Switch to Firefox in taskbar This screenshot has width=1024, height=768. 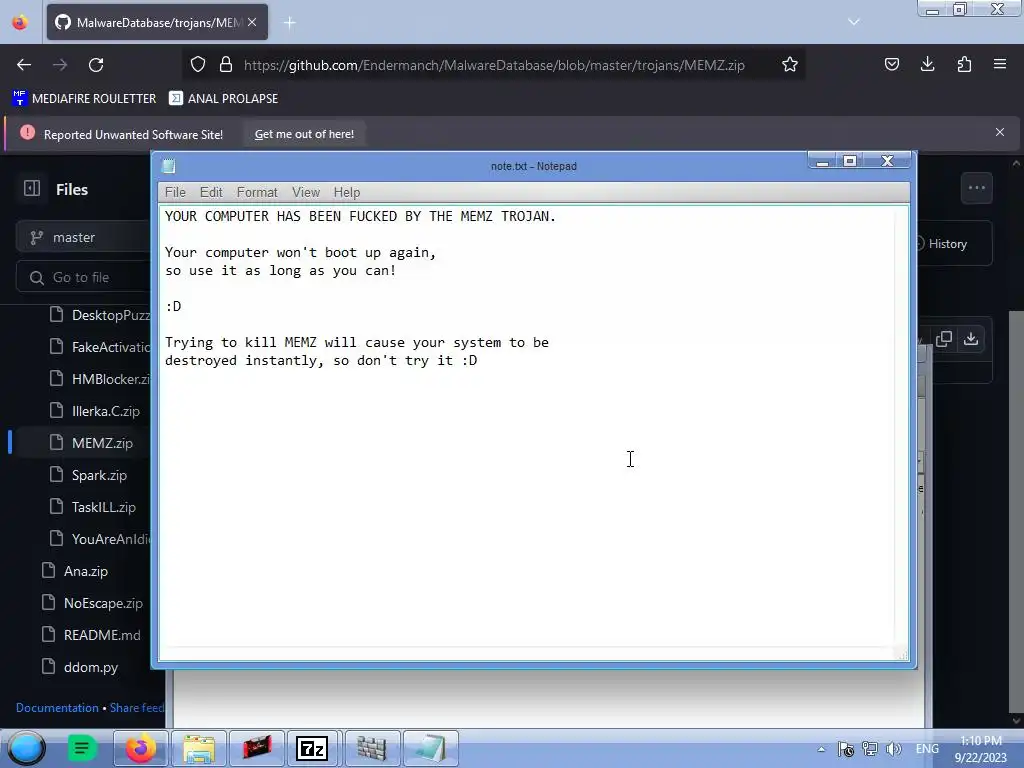click(x=140, y=748)
